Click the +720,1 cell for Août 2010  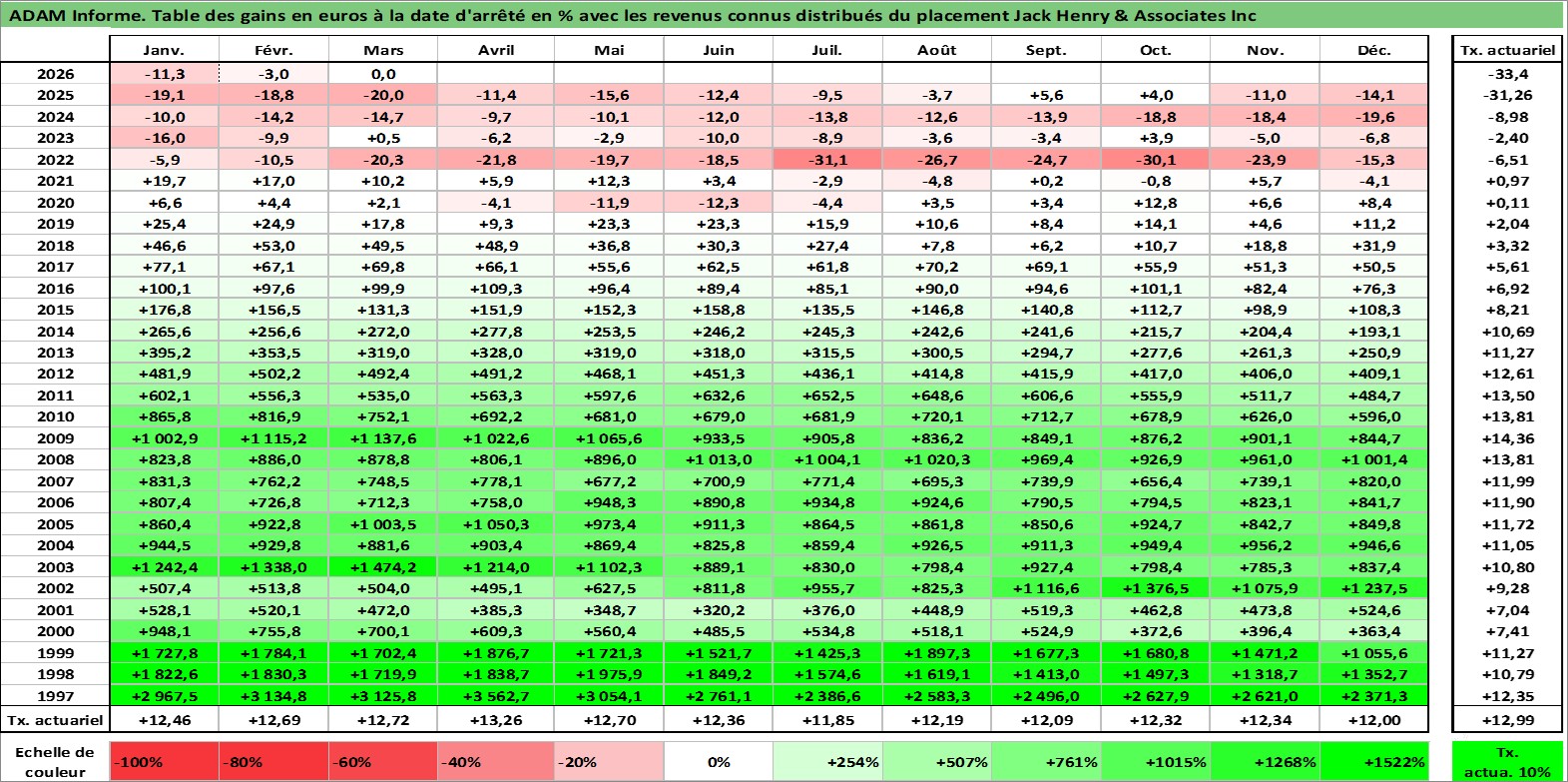[x=937, y=416]
